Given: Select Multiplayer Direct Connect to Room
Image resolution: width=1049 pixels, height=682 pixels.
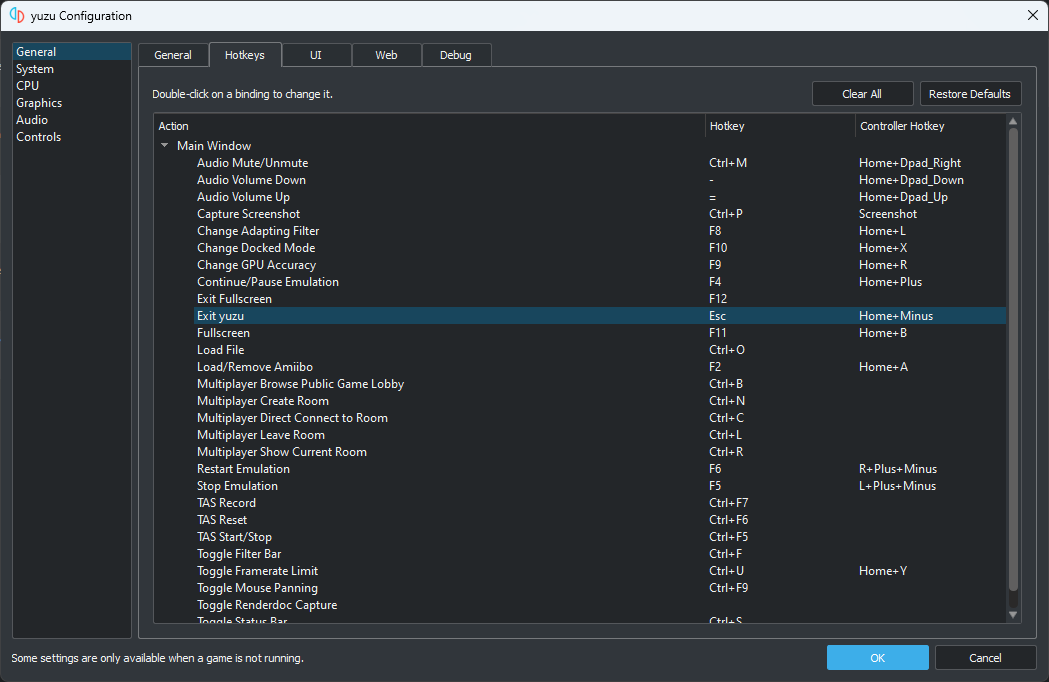Looking at the screenshot, I should [600, 418].
